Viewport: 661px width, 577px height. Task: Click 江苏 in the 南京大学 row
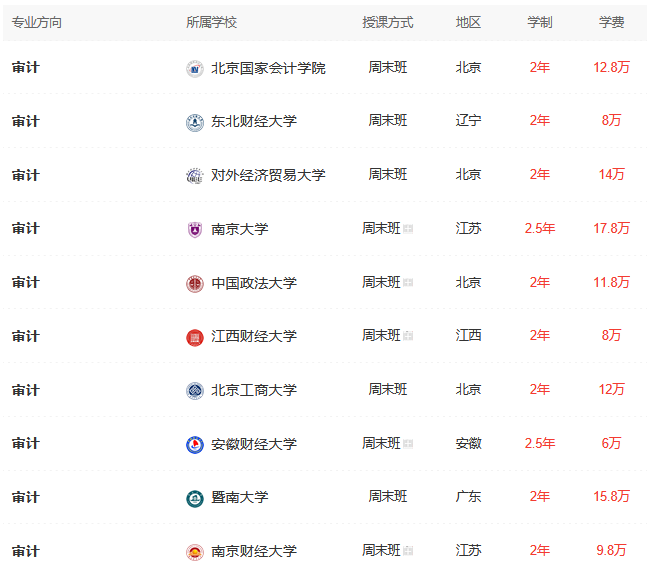pyautogui.click(x=468, y=229)
